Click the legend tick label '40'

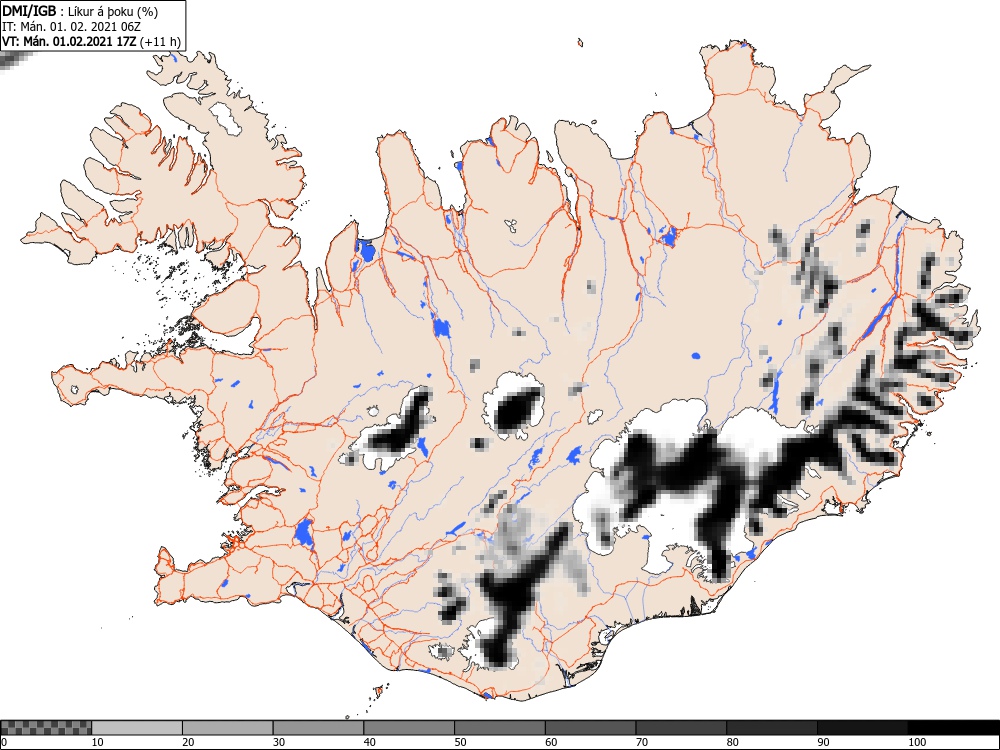369,742
